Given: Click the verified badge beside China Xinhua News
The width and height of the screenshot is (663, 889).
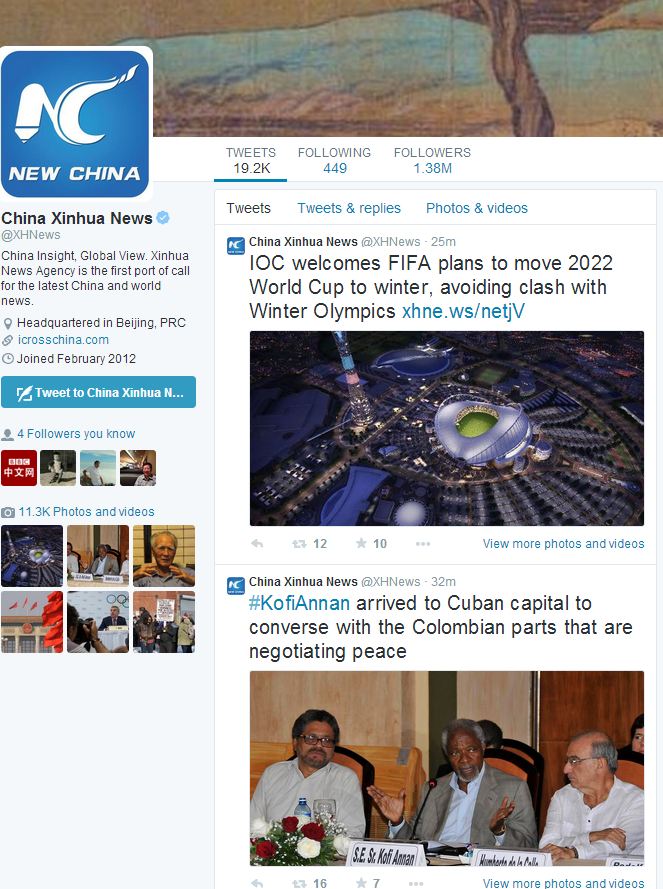Looking at the screenshot, I should tap(163, 218).
